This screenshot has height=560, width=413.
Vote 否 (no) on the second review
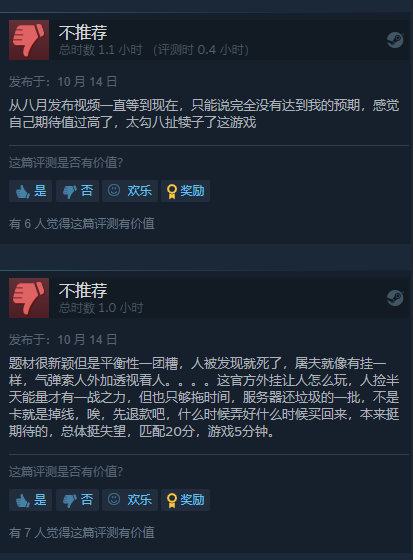78,500
